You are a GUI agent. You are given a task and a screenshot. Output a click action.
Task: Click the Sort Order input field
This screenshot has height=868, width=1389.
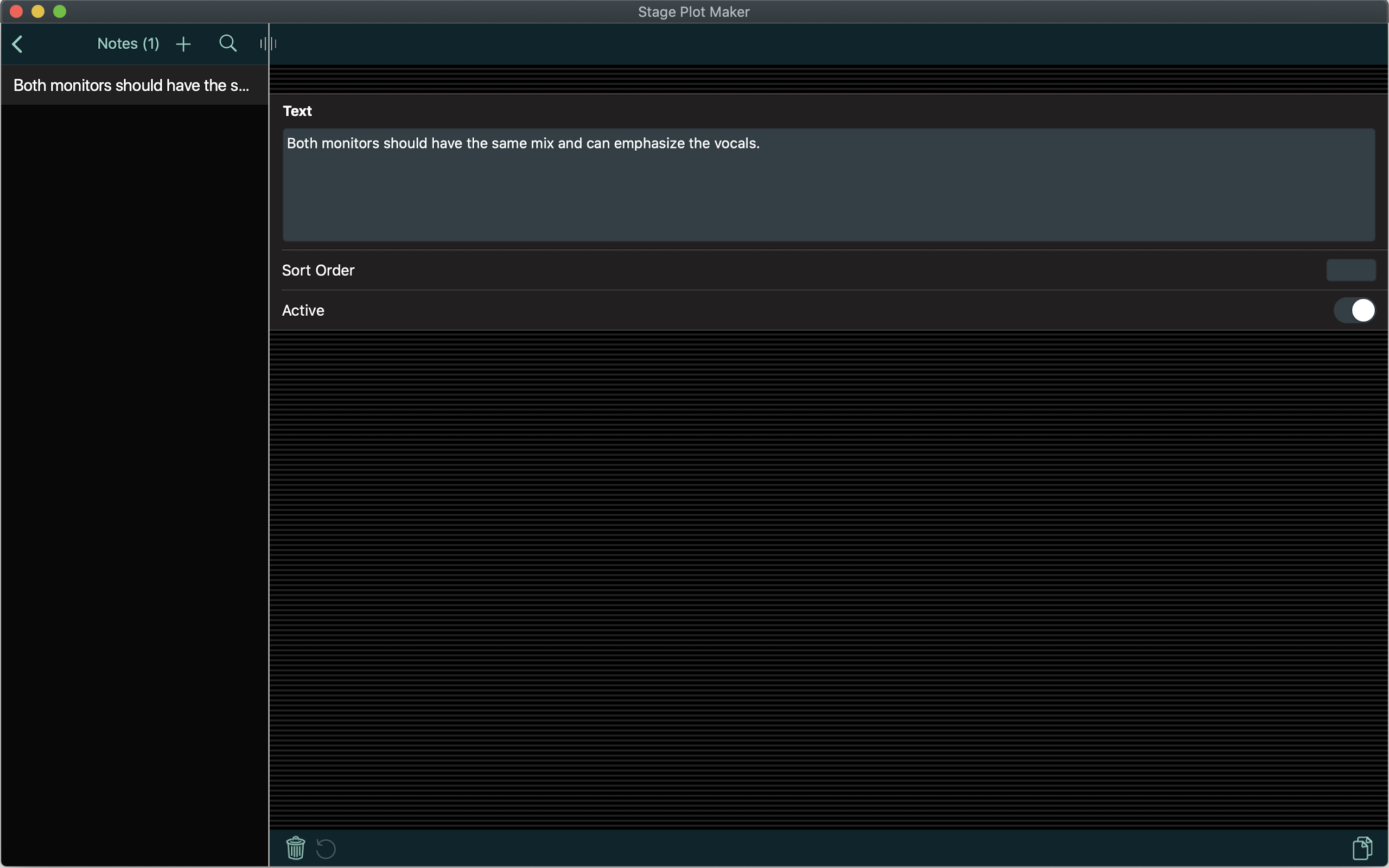1350,270
